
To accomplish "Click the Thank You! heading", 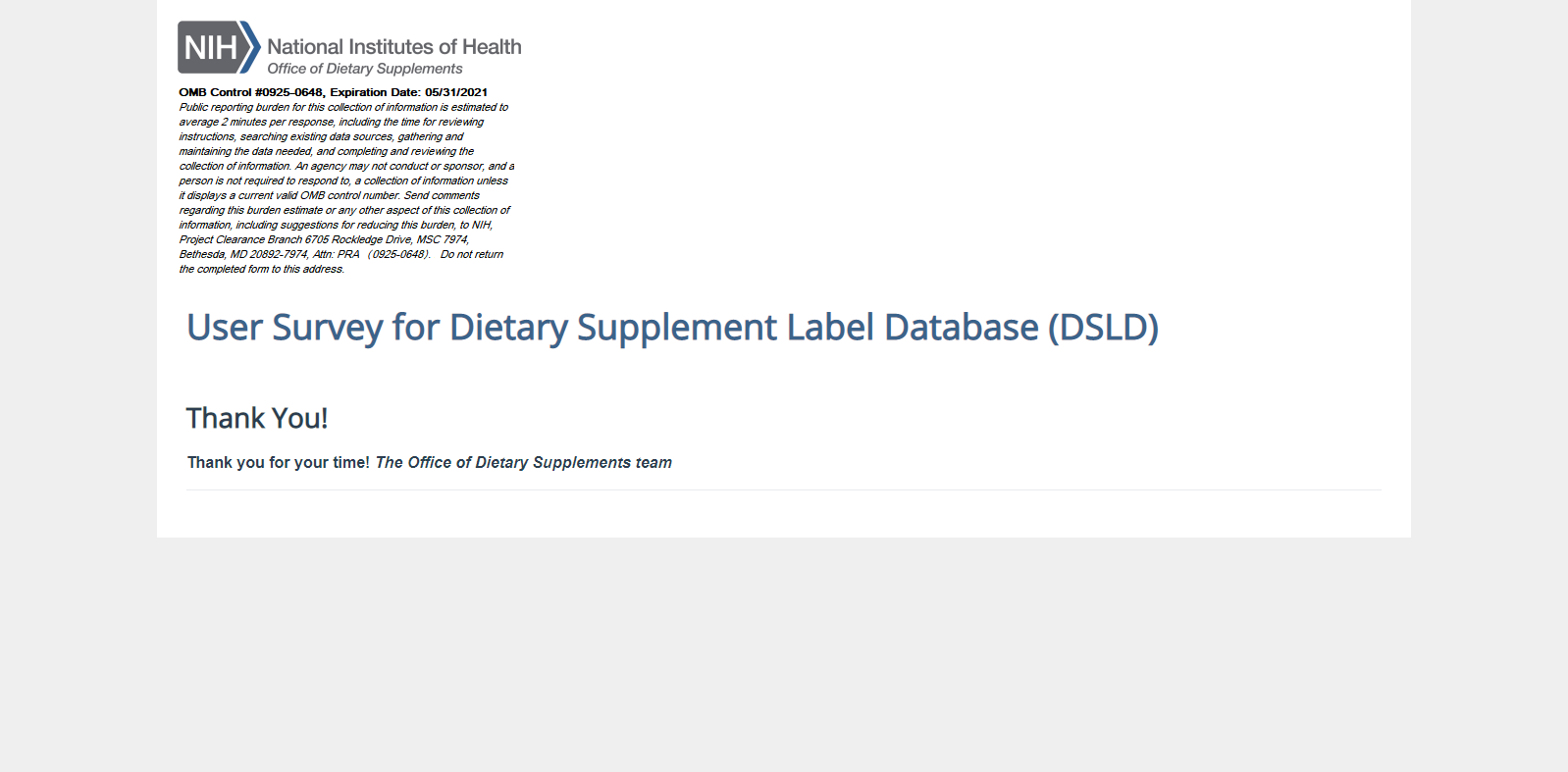I will coord(257,418).
